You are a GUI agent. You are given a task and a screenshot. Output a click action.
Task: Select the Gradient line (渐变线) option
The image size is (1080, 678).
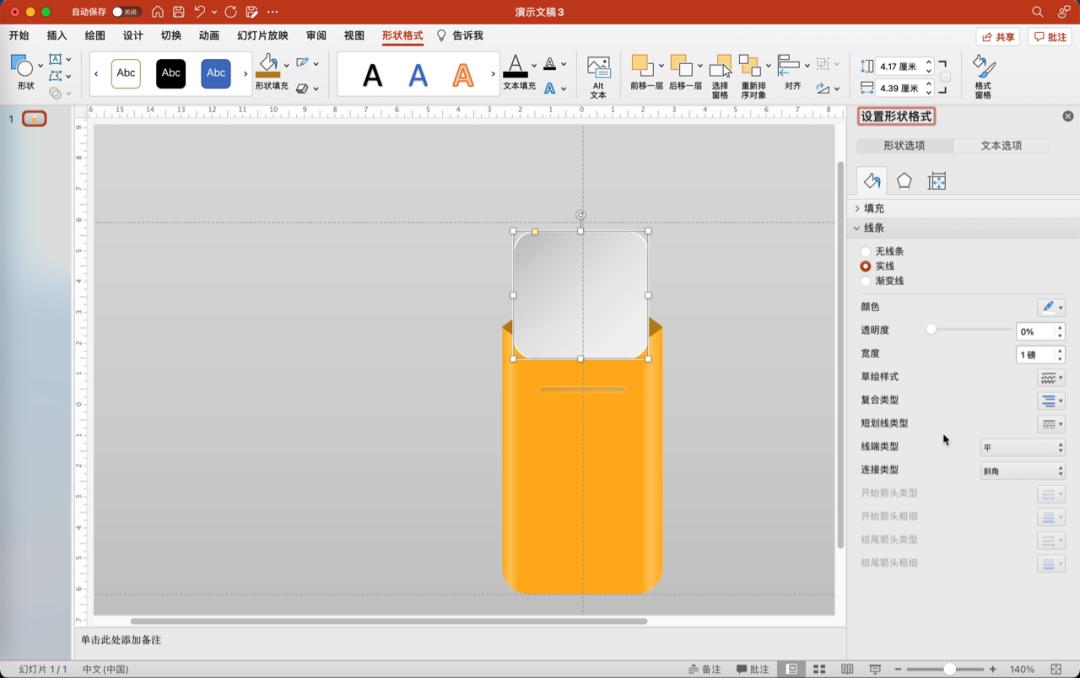[x=866, y=281]
